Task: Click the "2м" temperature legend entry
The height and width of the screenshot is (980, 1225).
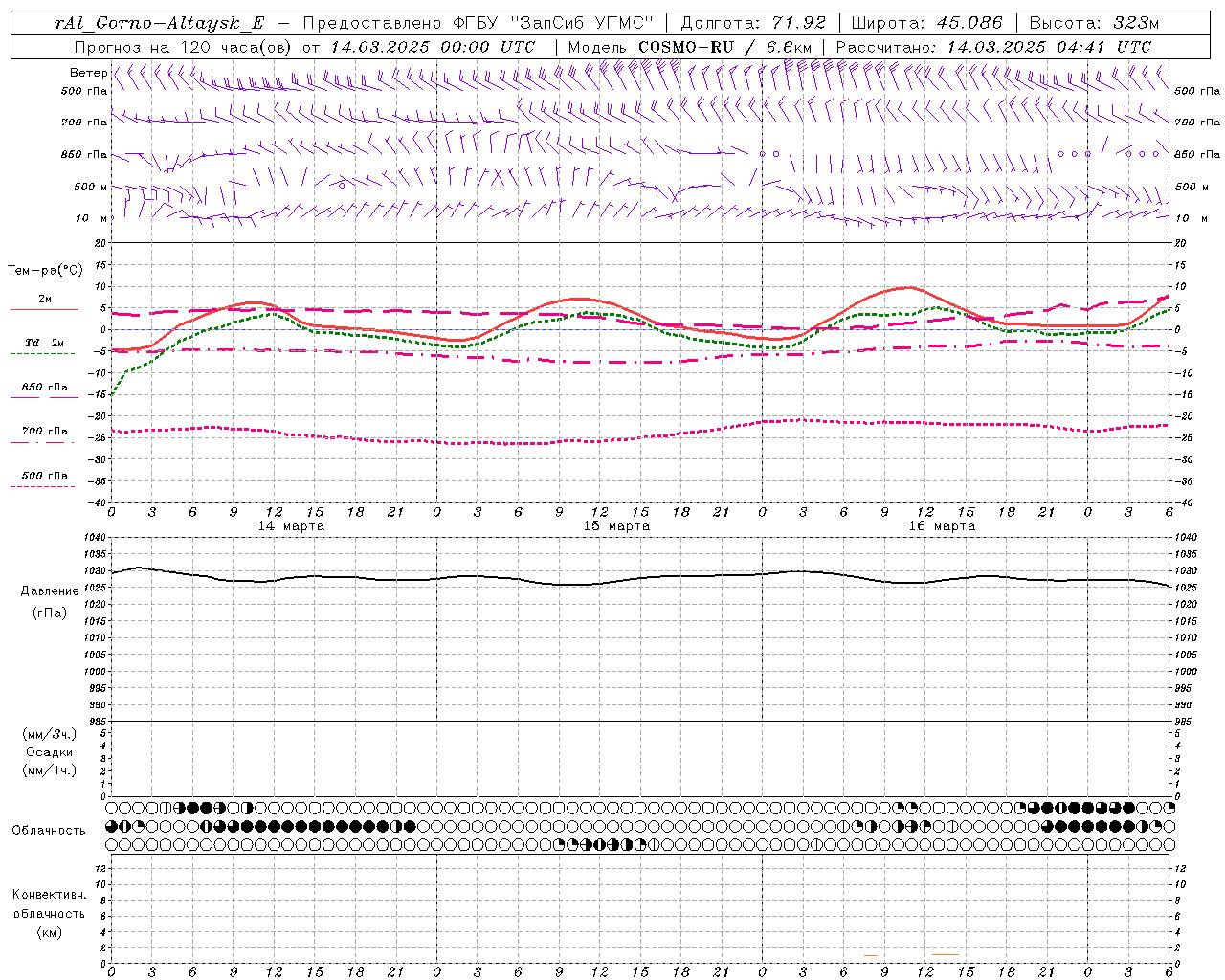Action: [45, 299]
